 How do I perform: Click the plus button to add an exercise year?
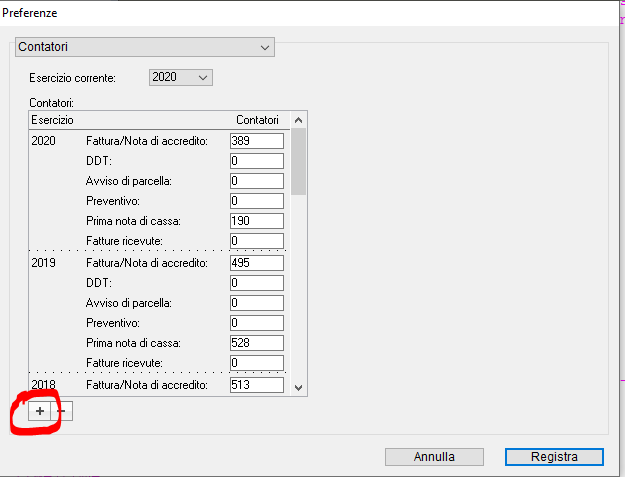tap(39, 411)
